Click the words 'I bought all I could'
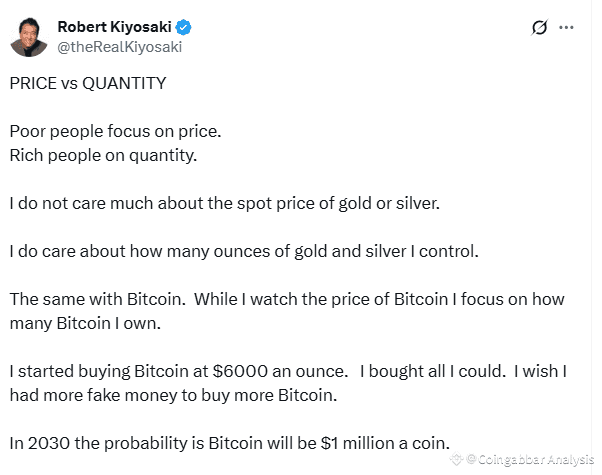Image resolution: width=602 pixels, height=475 pixels. click(431, 371)
